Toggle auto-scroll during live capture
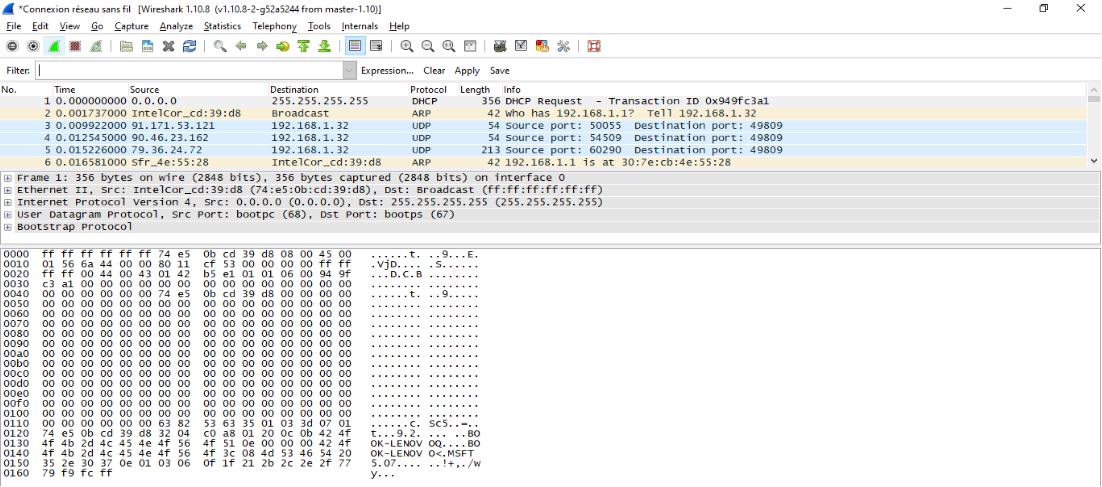The height and width of the screenshot is (487, 1102). (376, 46)
